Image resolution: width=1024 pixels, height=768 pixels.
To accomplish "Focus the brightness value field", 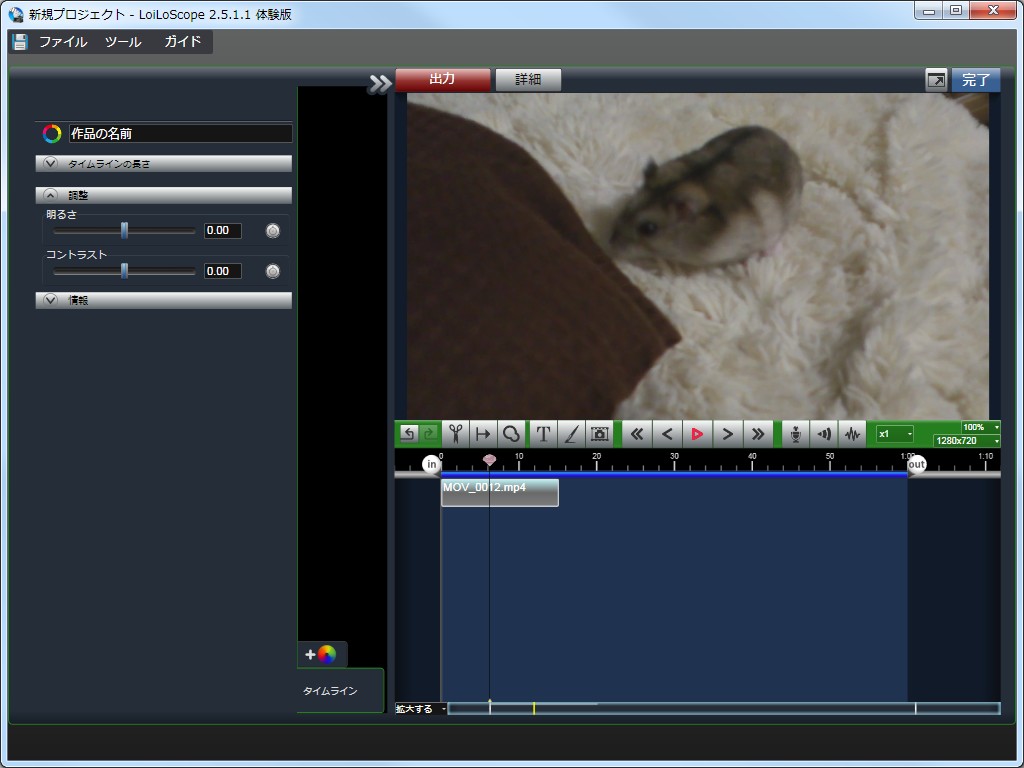I will pos(223,231).
